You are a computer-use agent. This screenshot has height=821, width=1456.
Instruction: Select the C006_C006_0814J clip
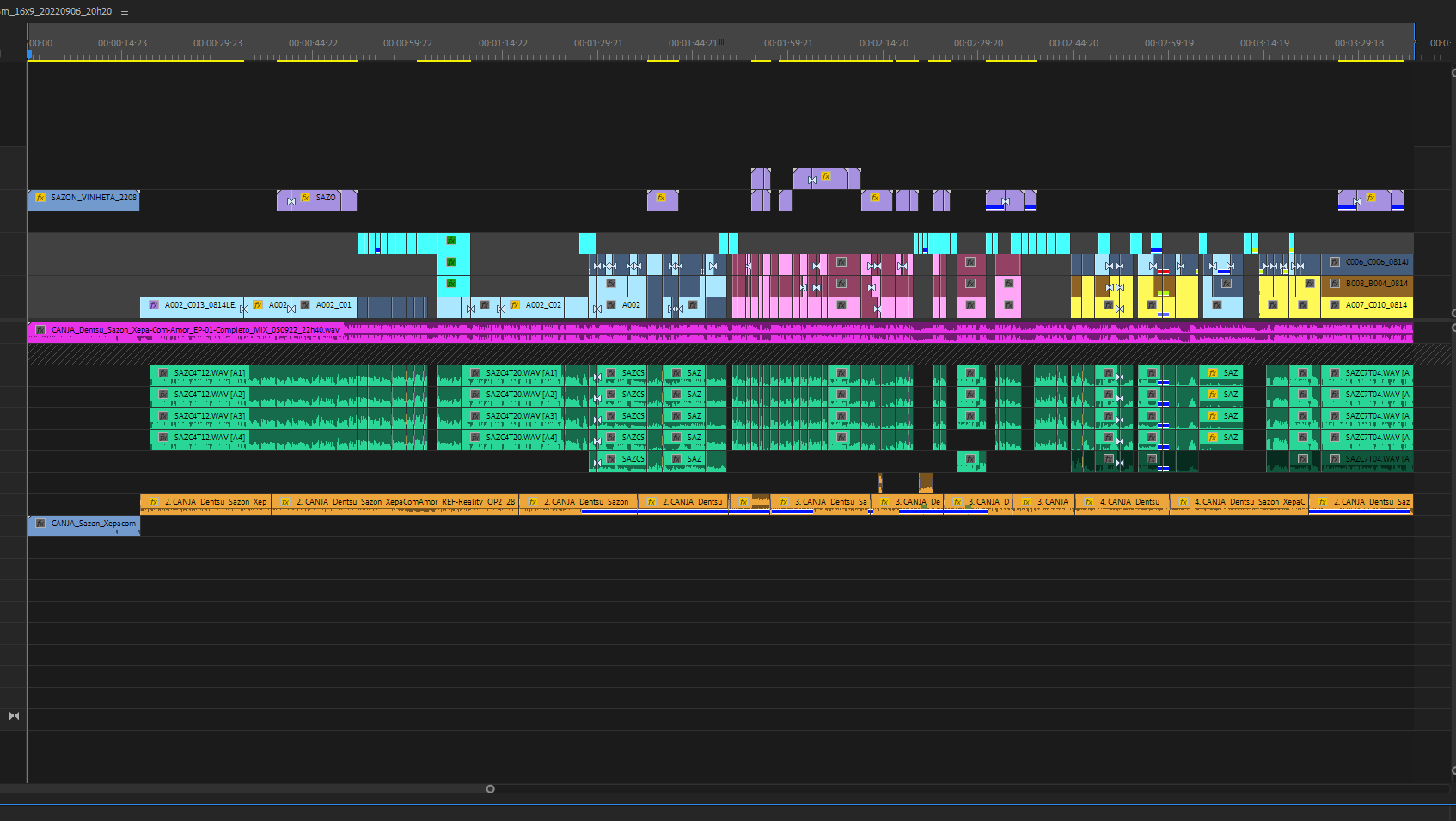[x=1367, y=264]
